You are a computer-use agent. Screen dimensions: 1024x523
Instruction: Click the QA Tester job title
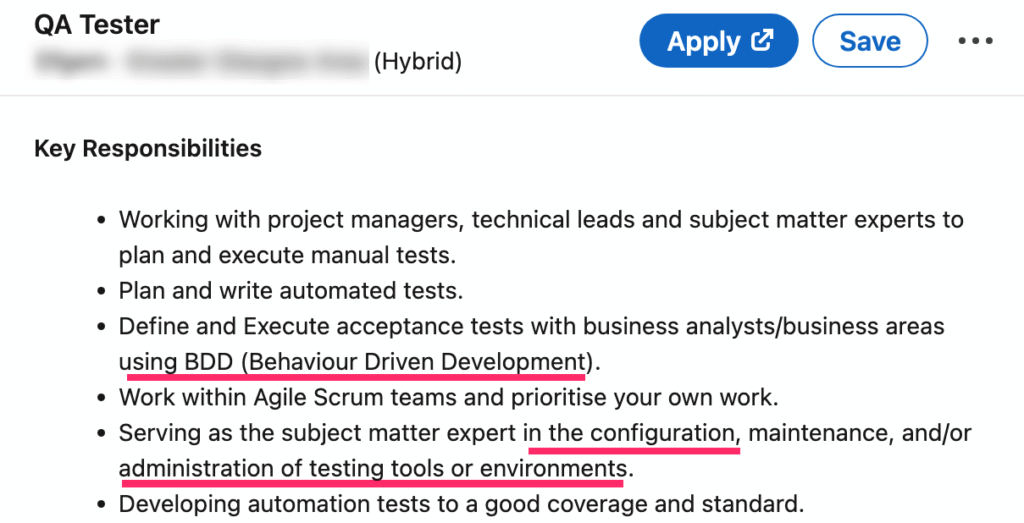97,24
